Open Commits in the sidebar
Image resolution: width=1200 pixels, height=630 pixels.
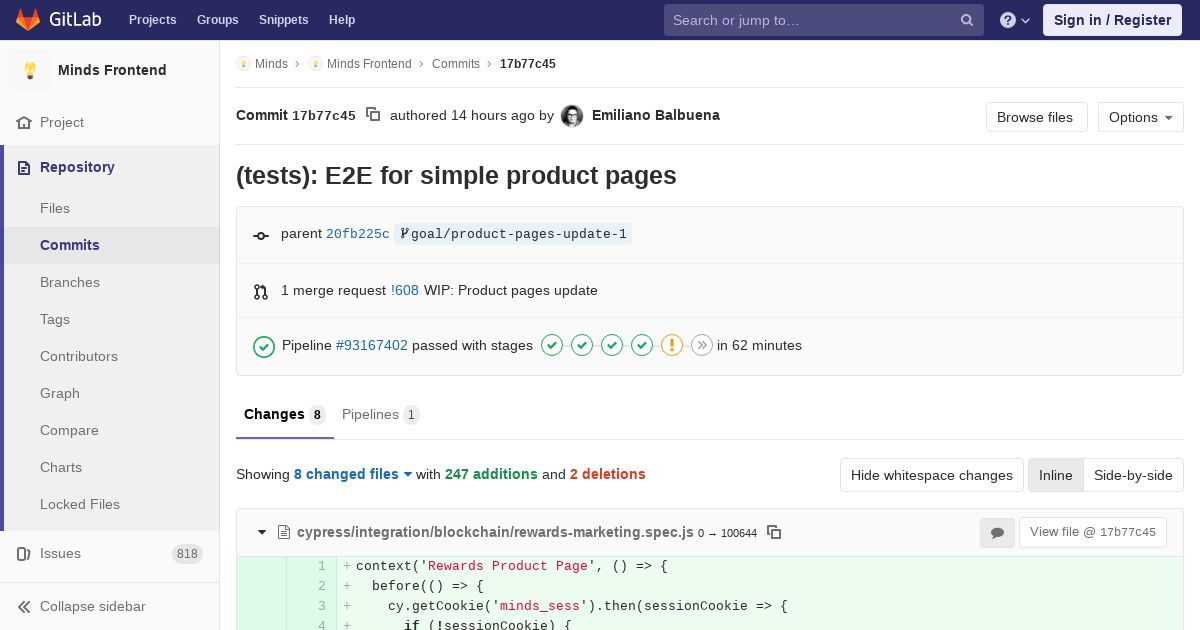point(112,245)
